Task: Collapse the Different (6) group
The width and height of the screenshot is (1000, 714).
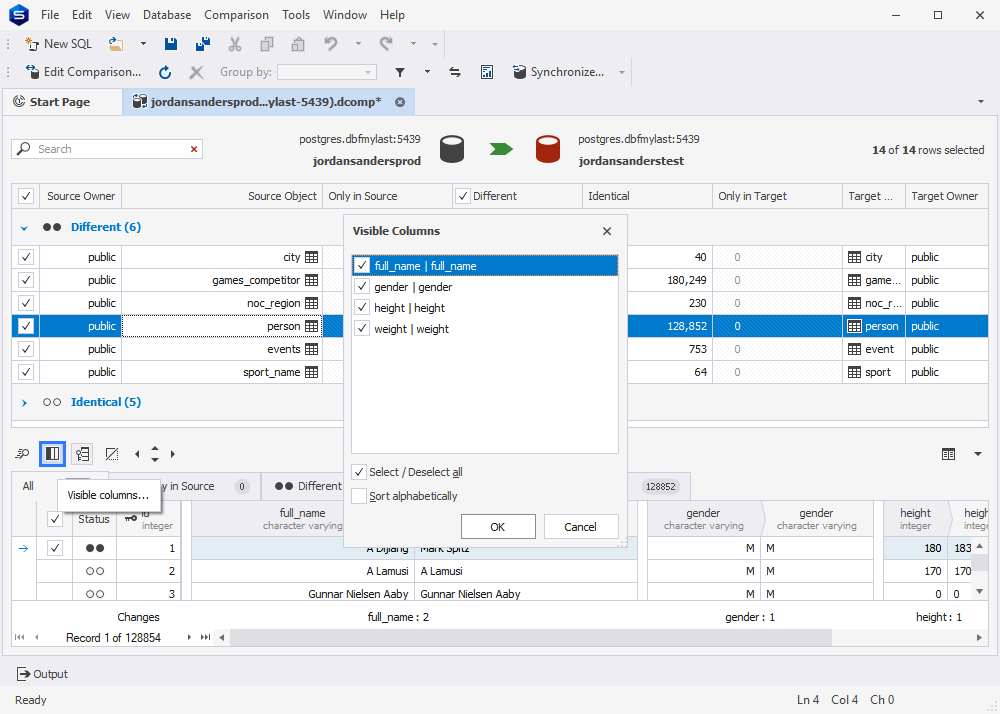Action: click(x=24, y=228)
